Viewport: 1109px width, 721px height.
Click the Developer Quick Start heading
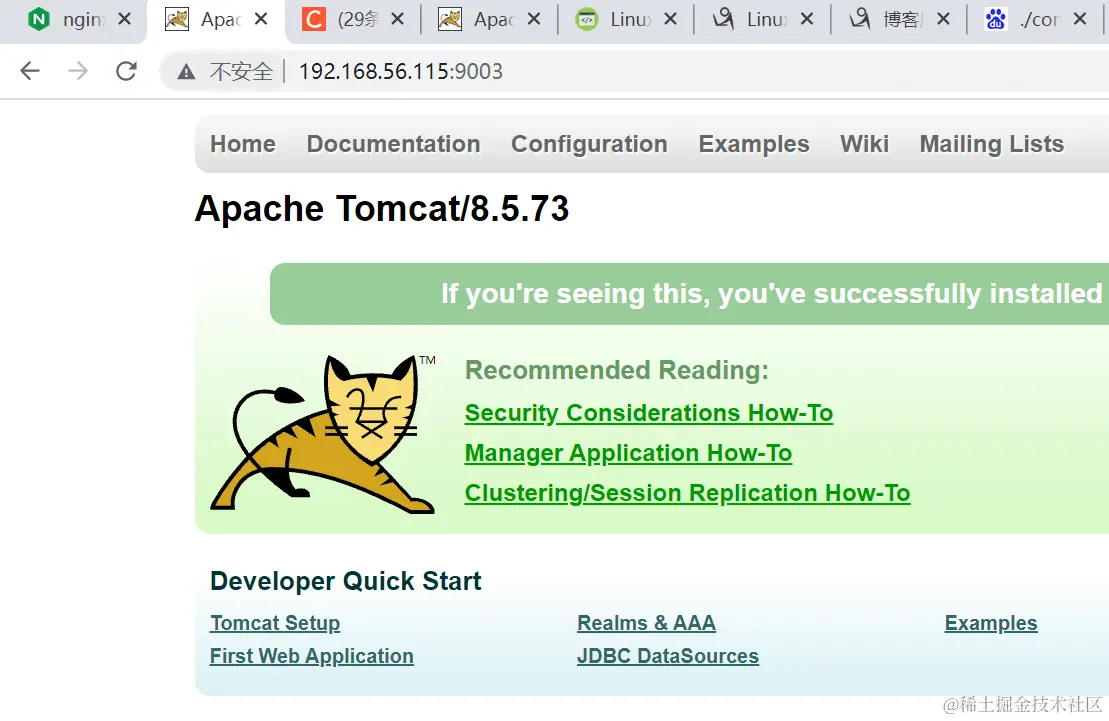tap(346, 581)
